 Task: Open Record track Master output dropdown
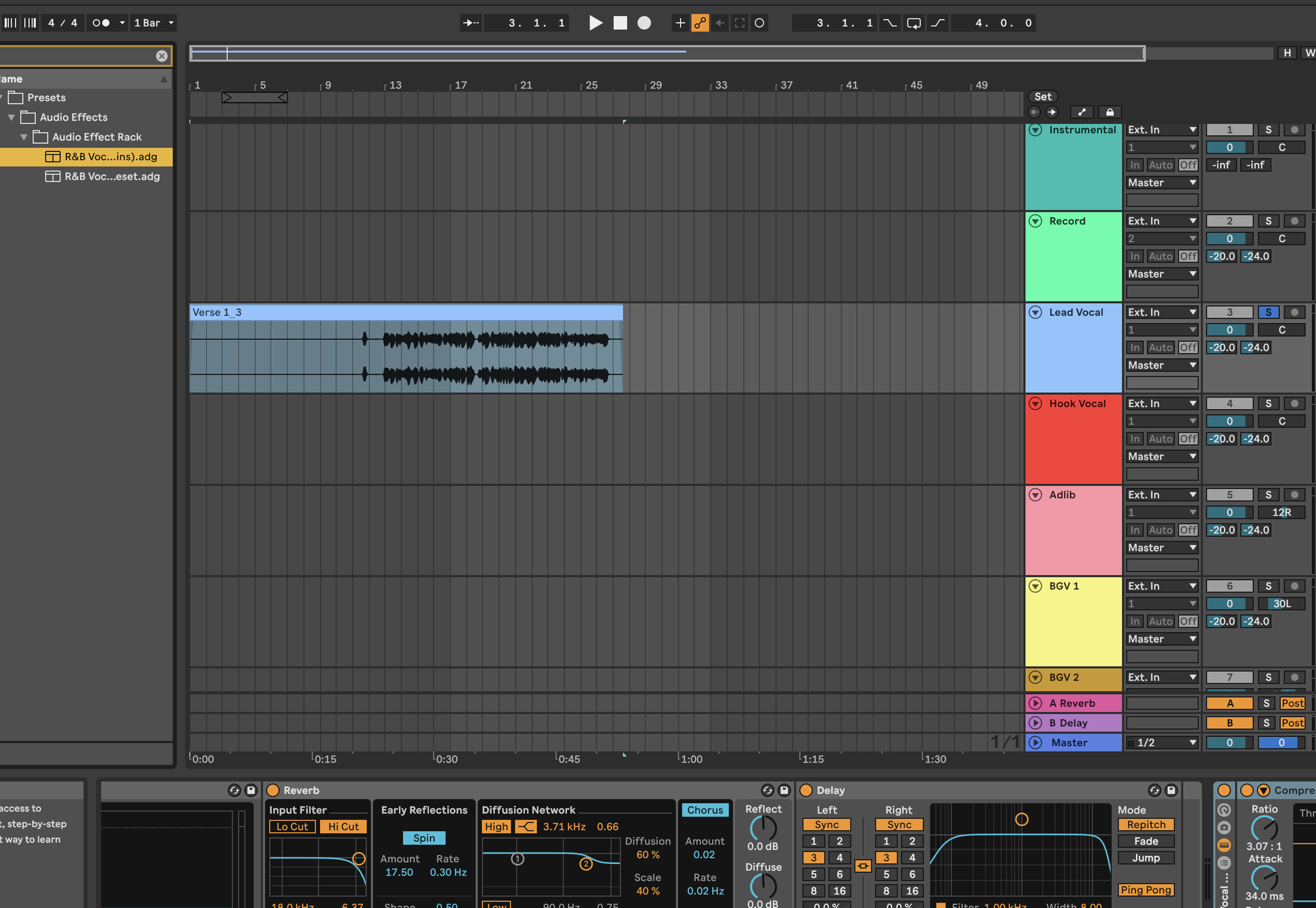(1162, 274)
